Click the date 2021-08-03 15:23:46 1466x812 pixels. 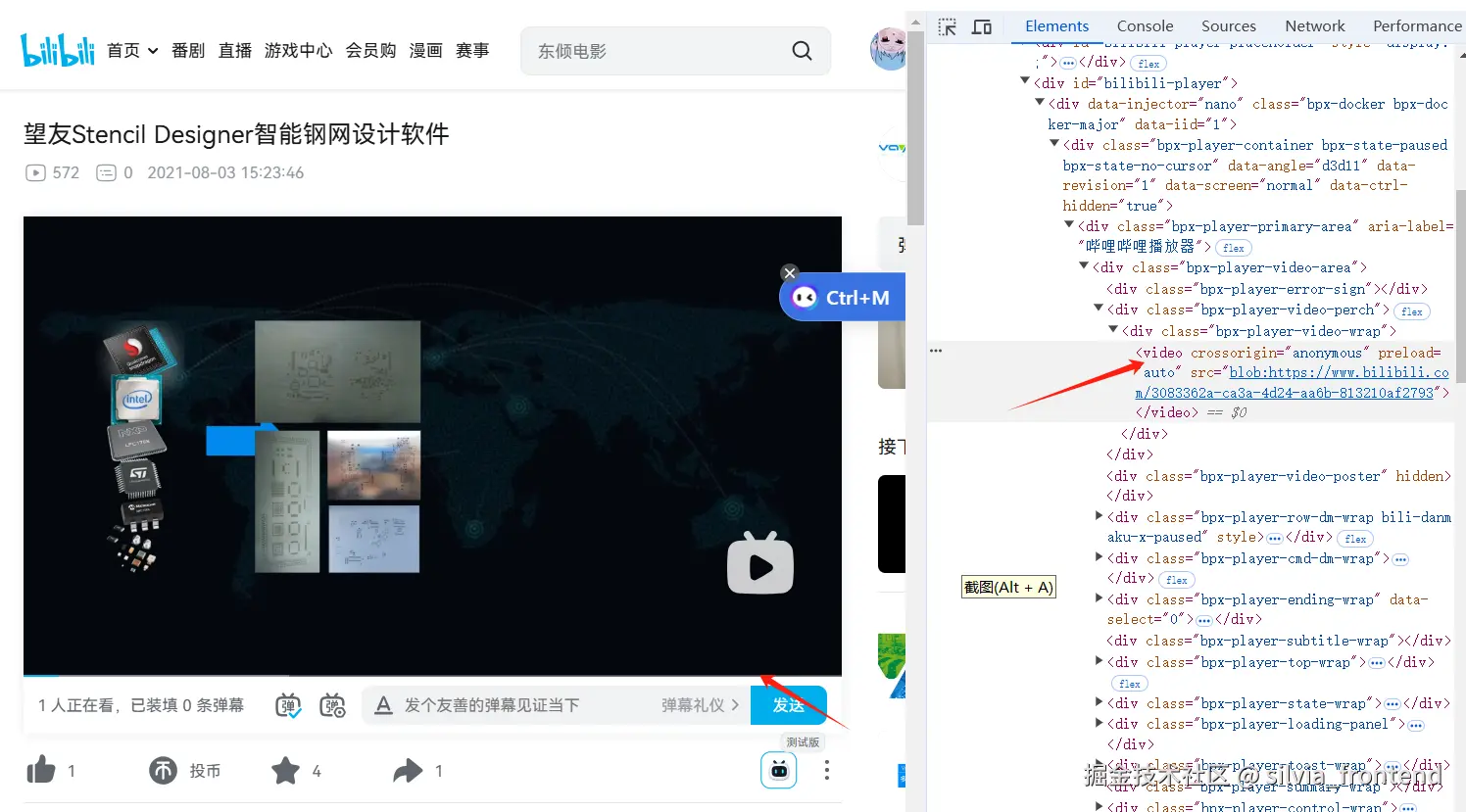click(x=225, y=172)
